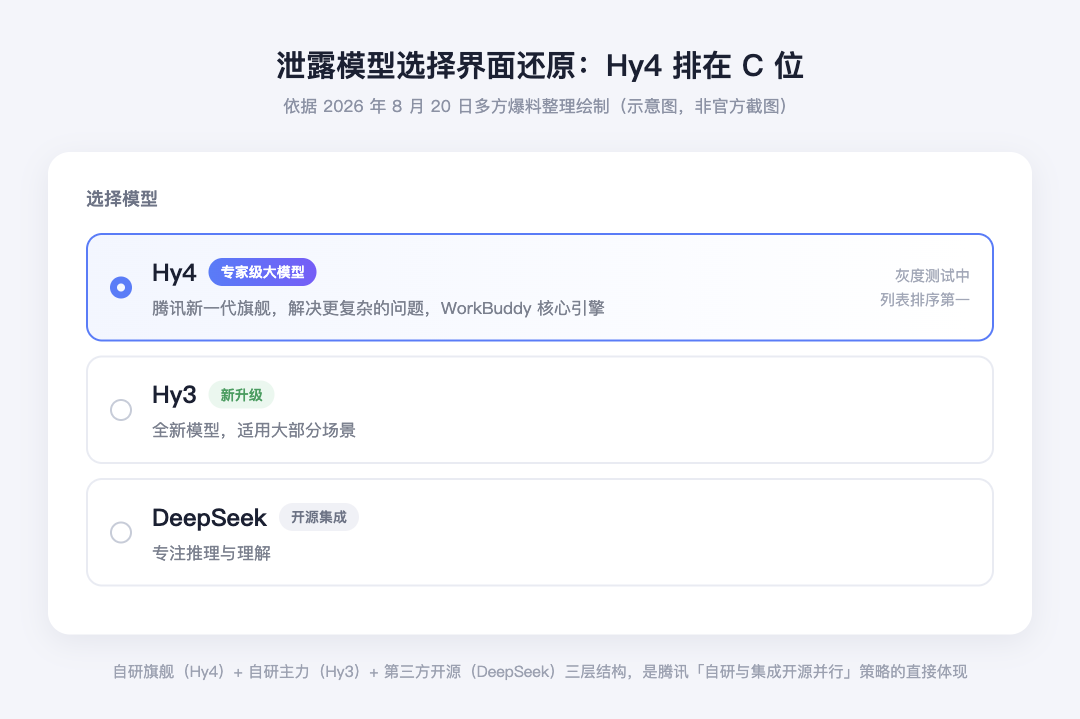Click the 开源集成 badge next to DeepSeek

[319, 517]
